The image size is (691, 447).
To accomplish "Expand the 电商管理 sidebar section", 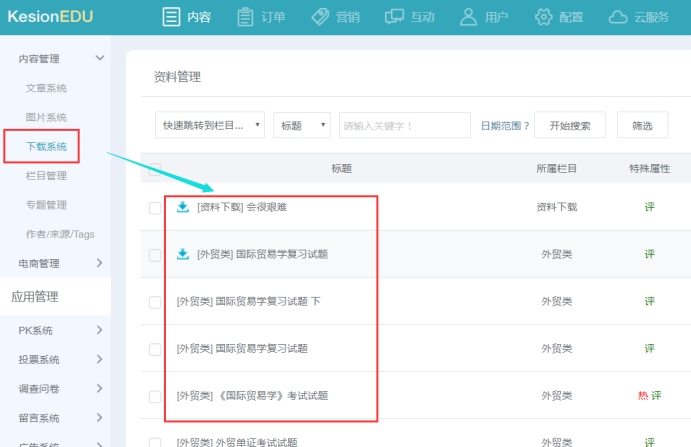I will coord(100,263).
